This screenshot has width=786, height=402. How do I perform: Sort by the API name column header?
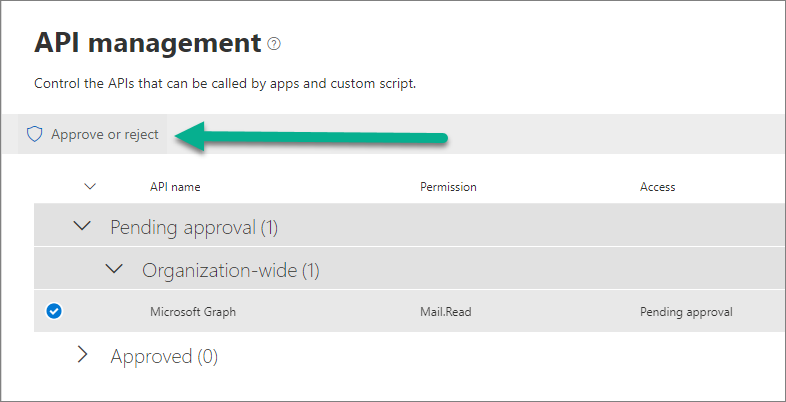175,187
